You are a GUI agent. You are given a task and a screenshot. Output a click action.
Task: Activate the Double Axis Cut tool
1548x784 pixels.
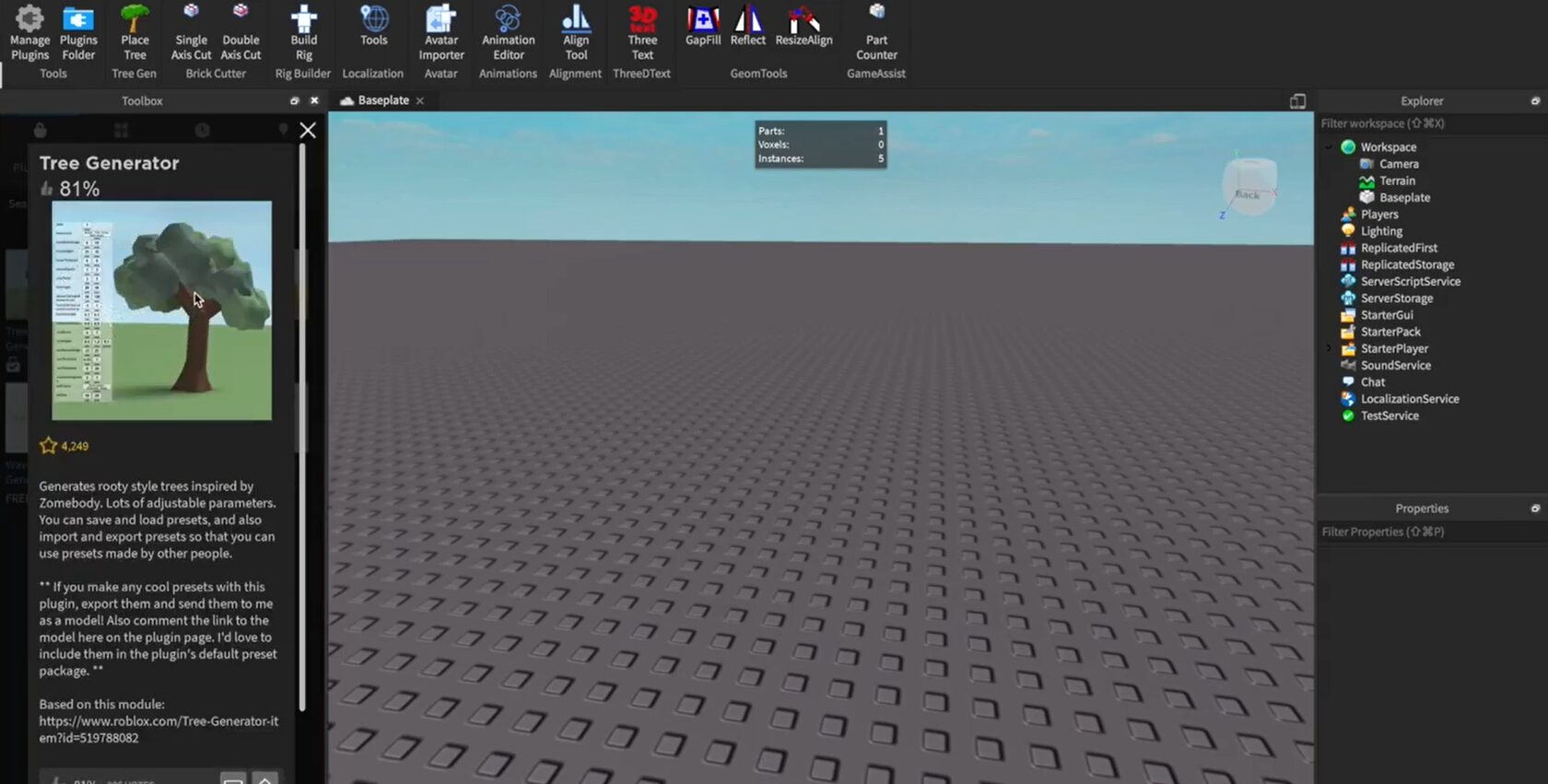(240, 33)
